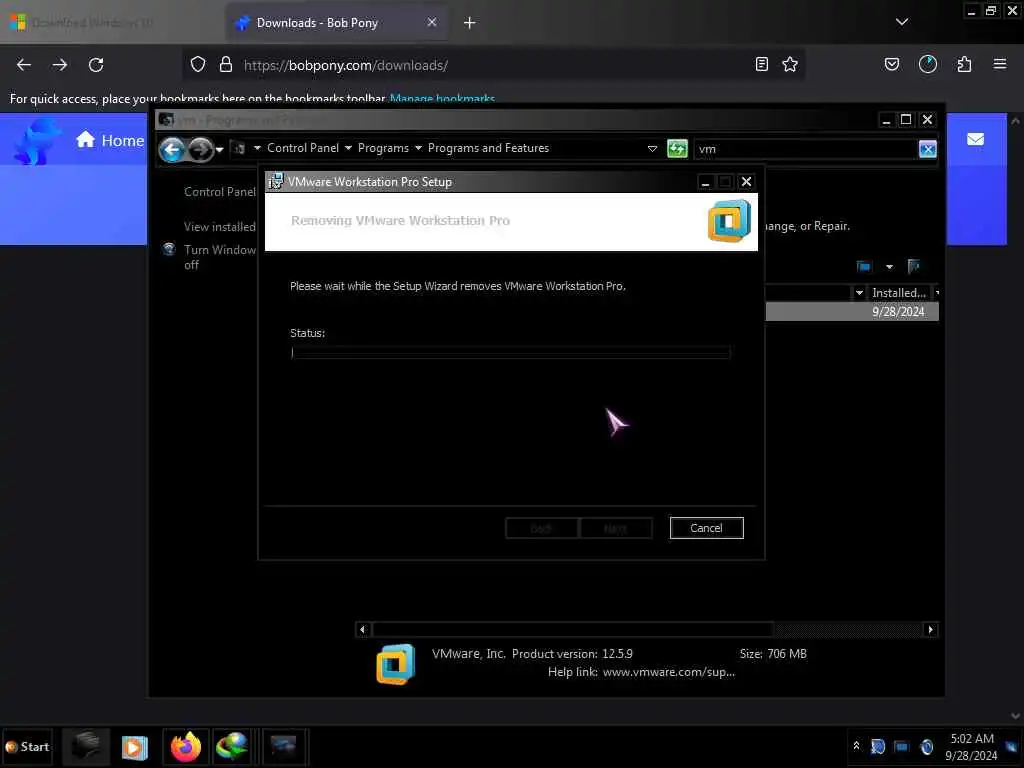Cancel the VMware Workstation Pro removal
1024x768 pixels.
(x=706, y=528)
